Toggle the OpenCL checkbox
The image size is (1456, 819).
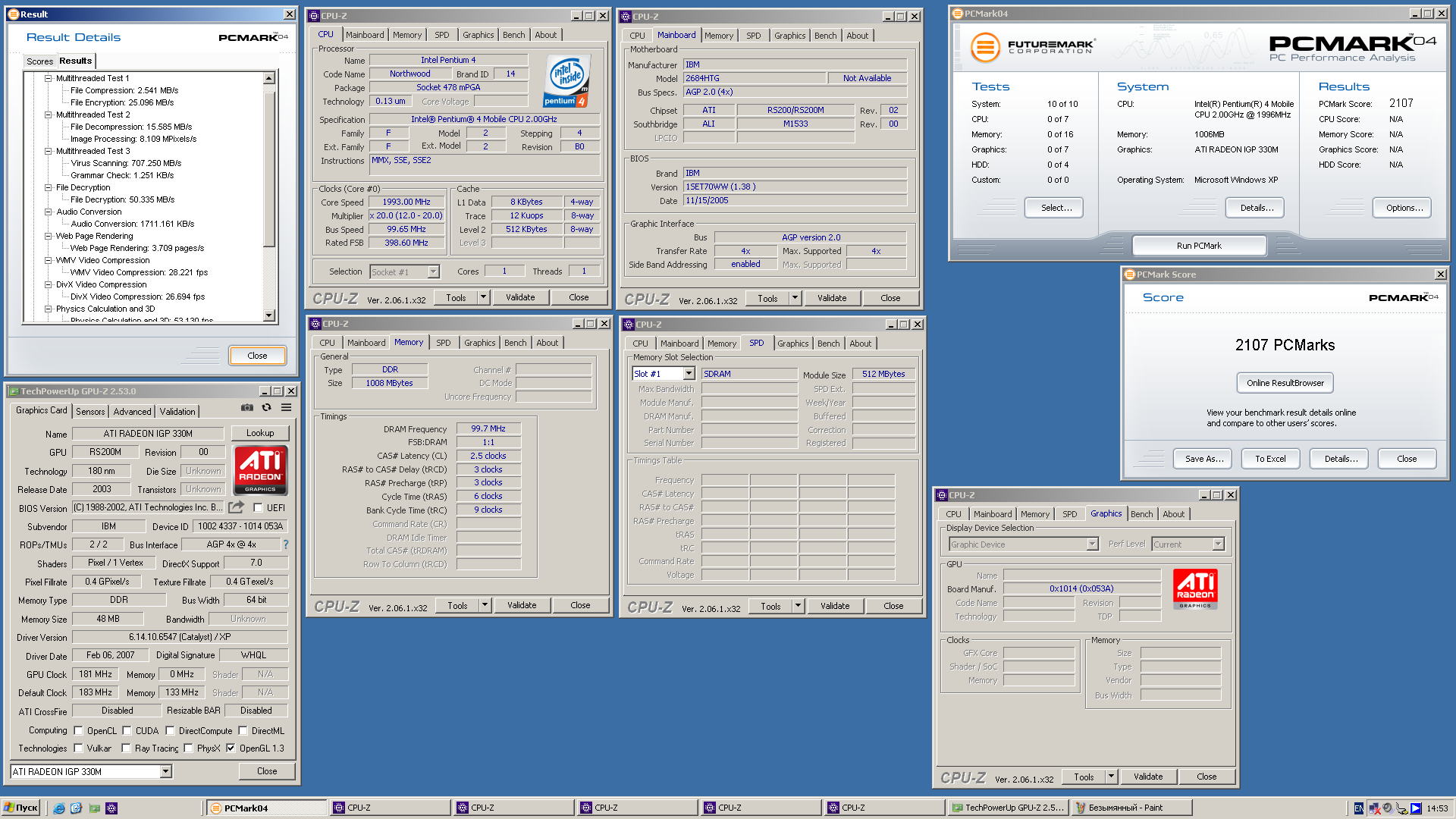(x=78, y=731)
